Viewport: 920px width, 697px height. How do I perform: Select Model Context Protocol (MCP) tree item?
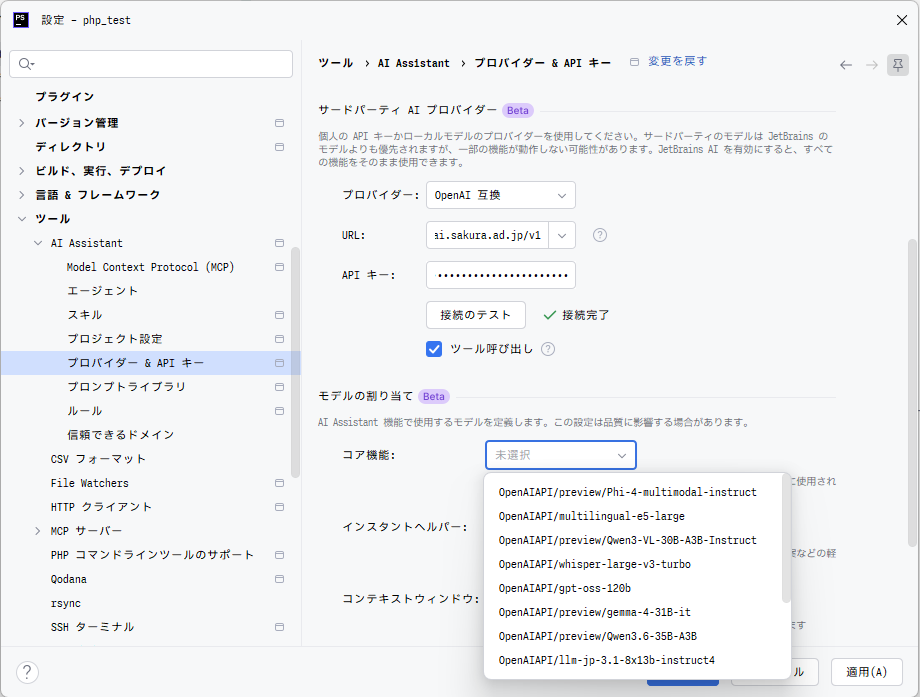coord(150,267)
